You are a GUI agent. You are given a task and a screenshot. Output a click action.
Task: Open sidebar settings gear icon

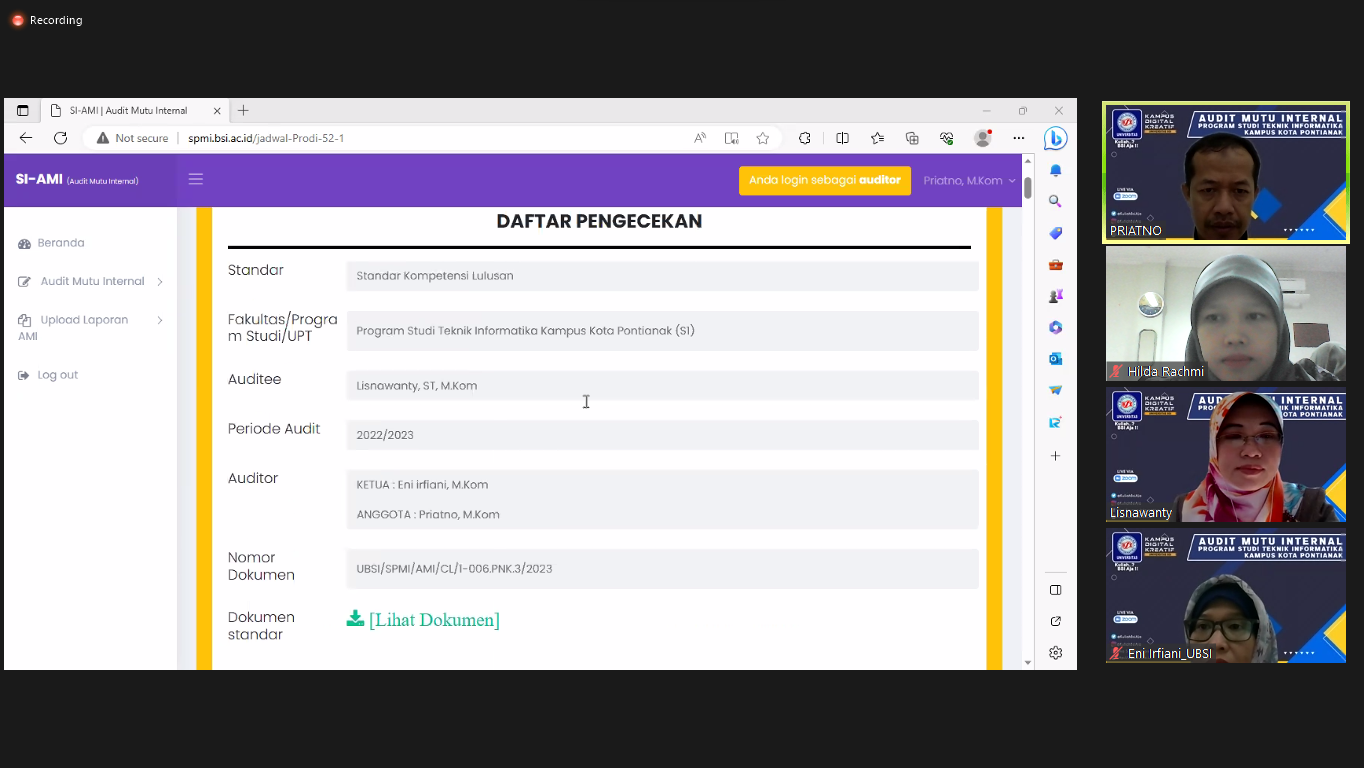coord(1055,653)
